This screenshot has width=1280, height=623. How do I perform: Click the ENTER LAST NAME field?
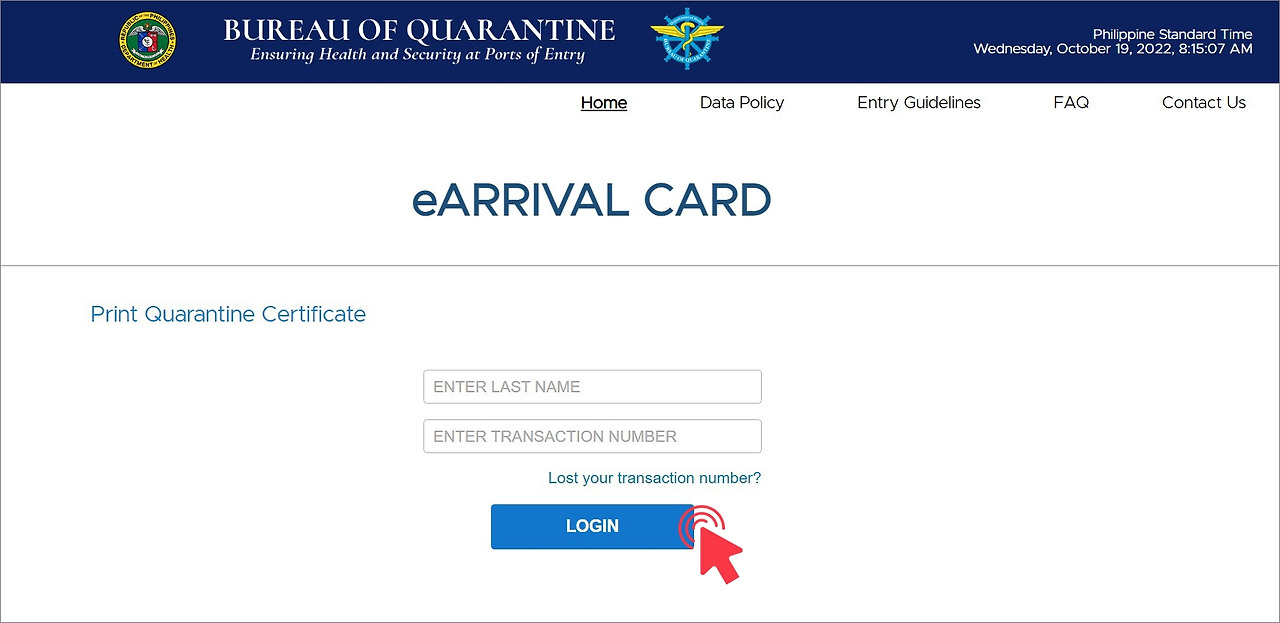coord(592,386)
